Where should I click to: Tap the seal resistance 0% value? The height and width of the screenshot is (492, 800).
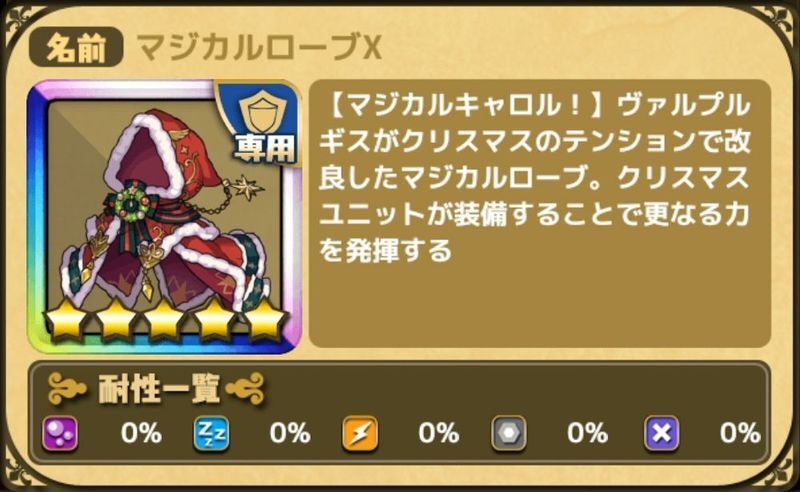coord(740,433)
